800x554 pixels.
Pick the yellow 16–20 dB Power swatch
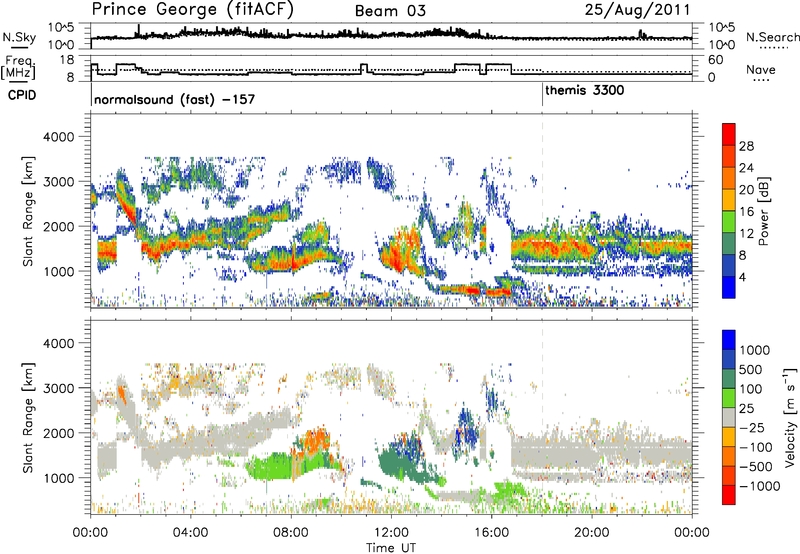click(729, 199)
